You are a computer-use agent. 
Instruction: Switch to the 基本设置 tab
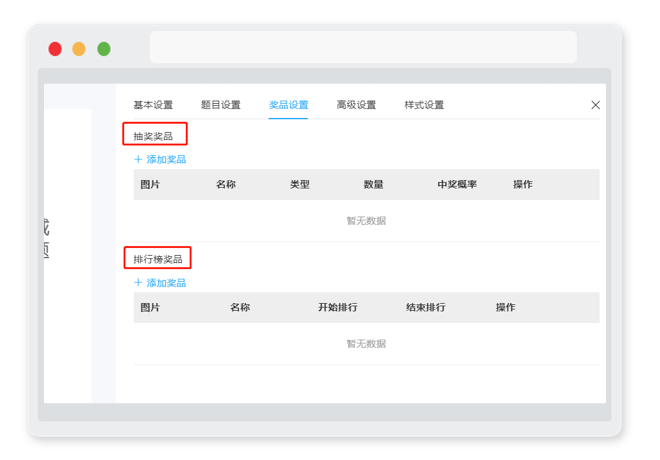click(153, 105)
